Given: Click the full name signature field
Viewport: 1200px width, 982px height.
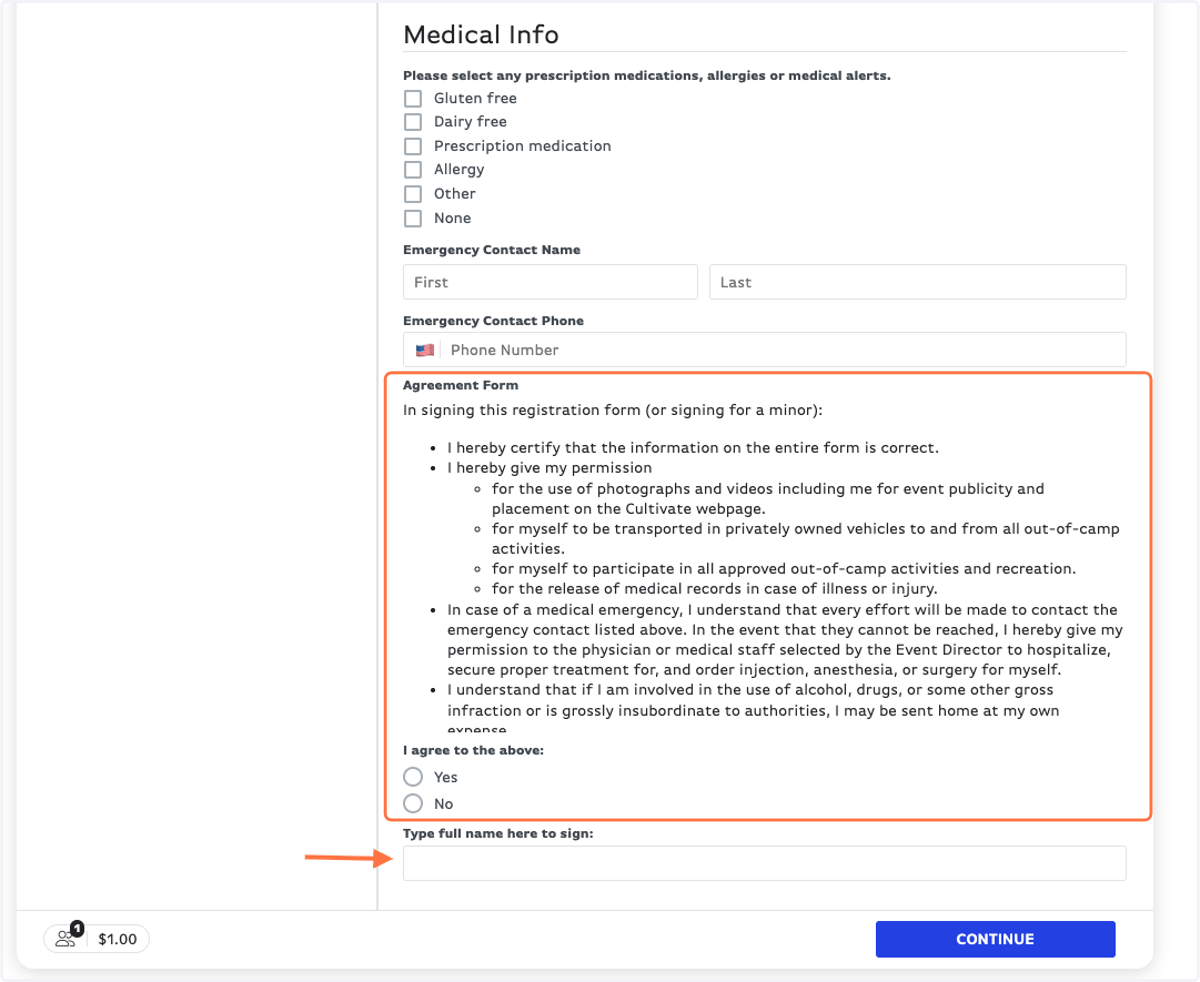Looking at the screenshot, I should tap(765, 863).
